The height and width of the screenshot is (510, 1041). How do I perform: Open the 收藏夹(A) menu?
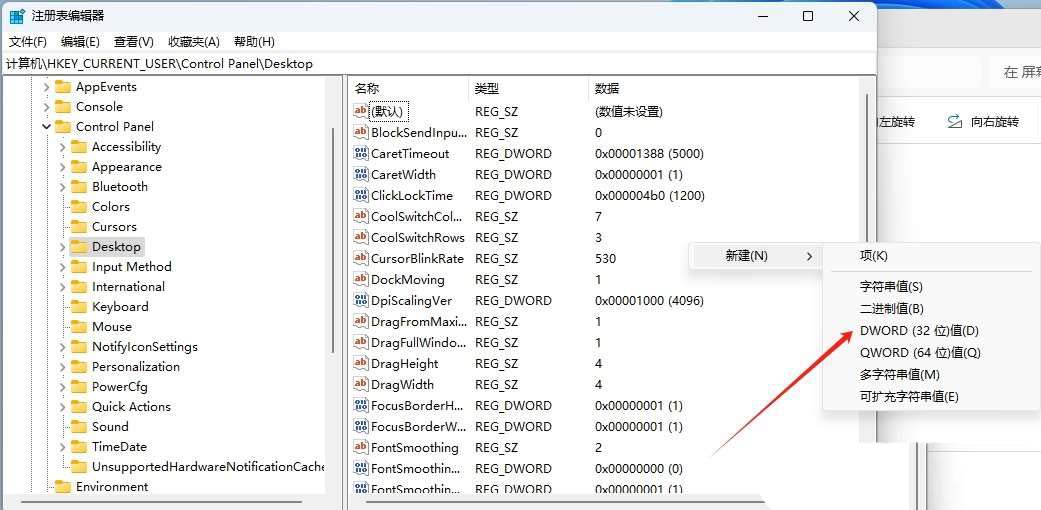193,42
